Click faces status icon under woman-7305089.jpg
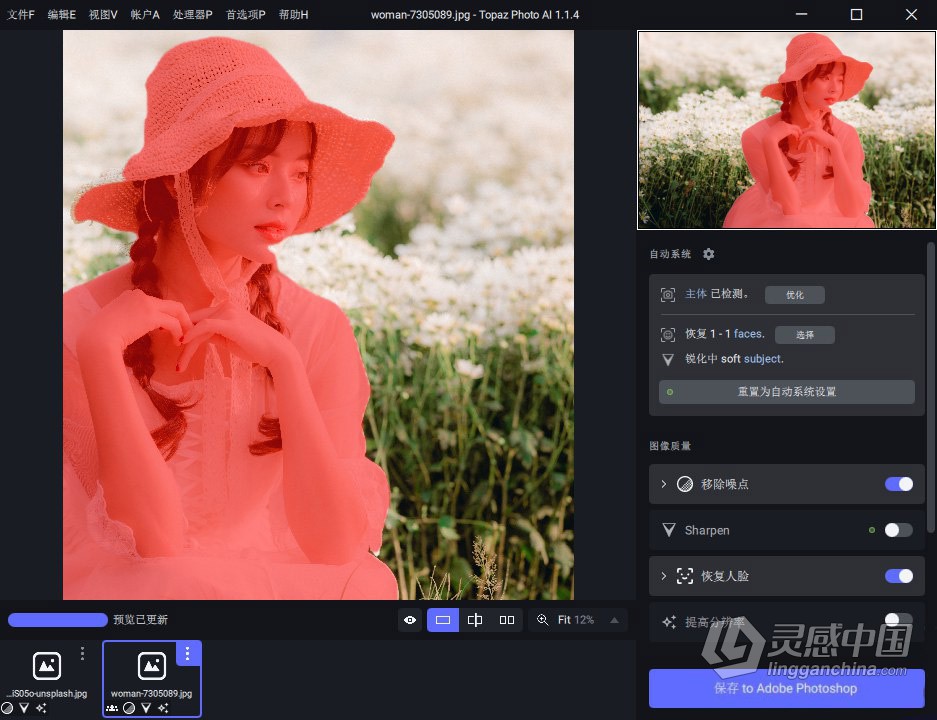The width and height of the screenshot is (937, 720). [x=112, y=708]
